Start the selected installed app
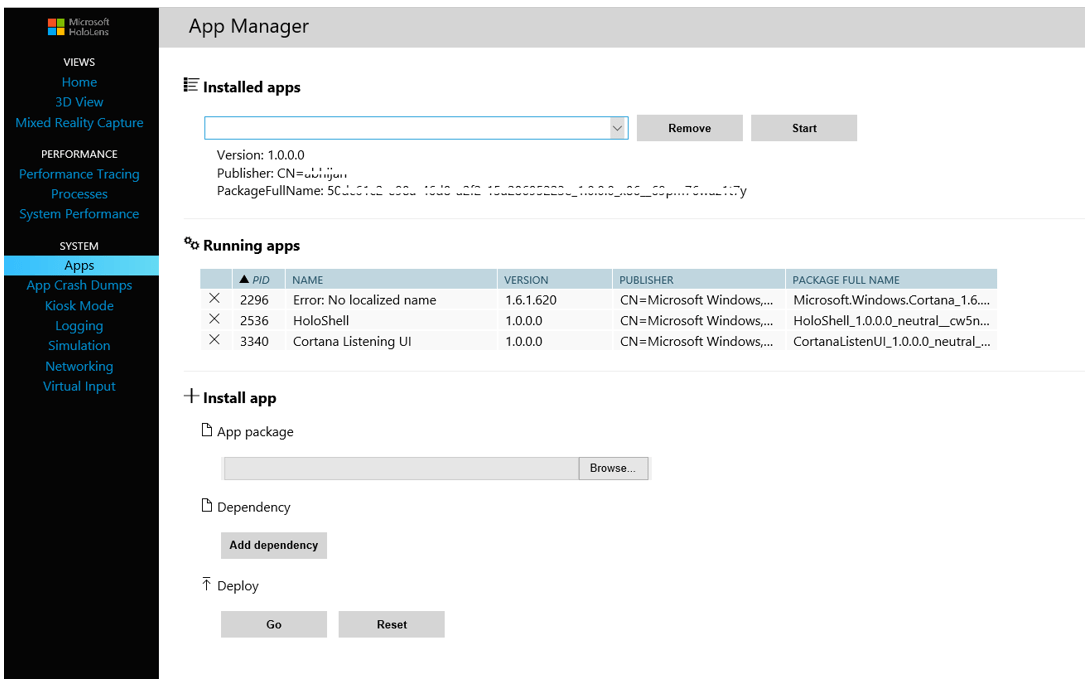 tap(803, 127)
